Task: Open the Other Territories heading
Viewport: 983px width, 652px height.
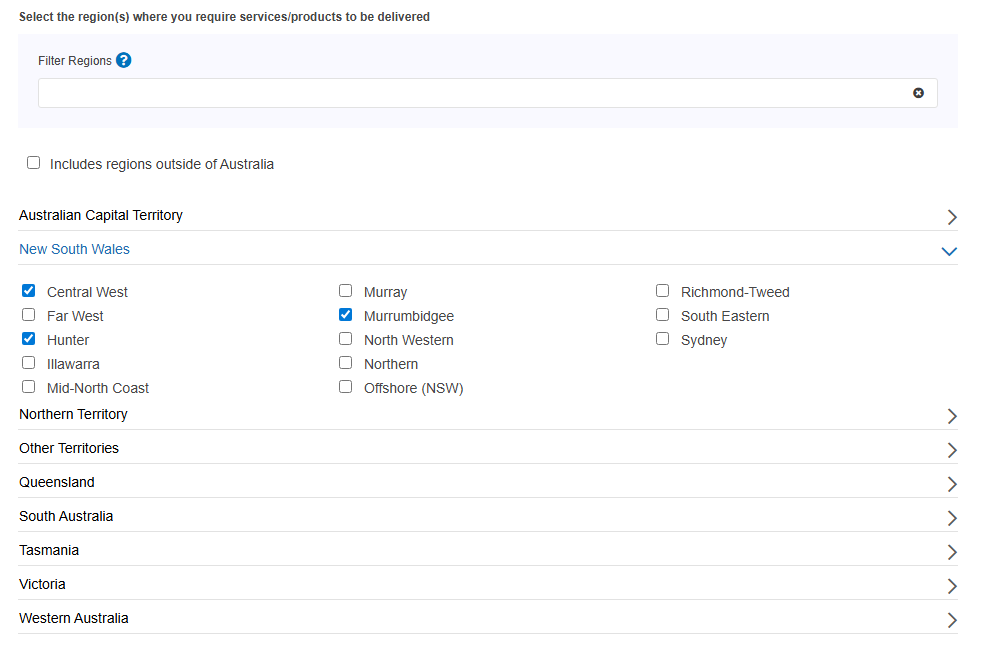Action: (x=69, y=448)
